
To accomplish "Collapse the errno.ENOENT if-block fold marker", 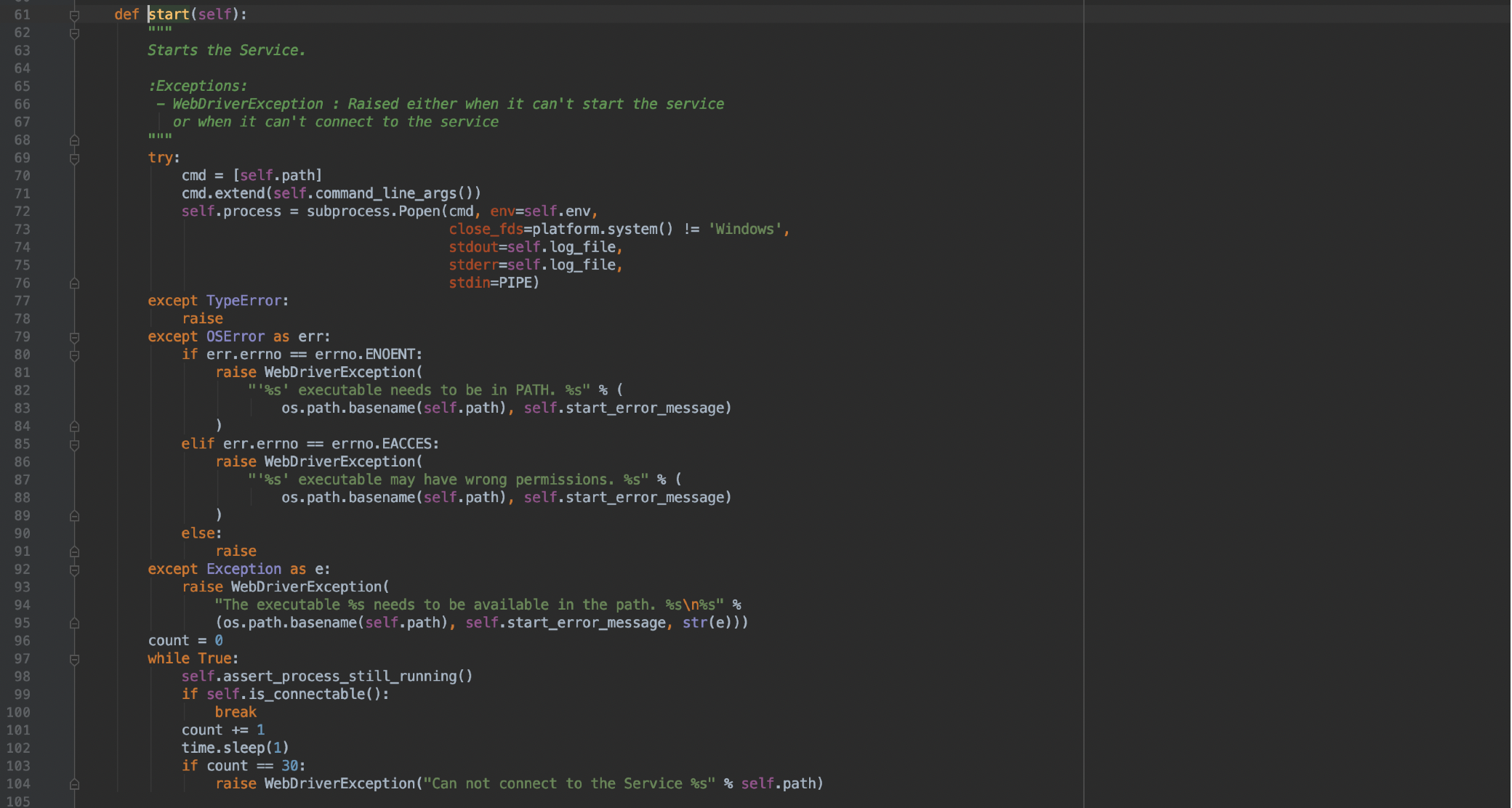I will click(74, 355).
